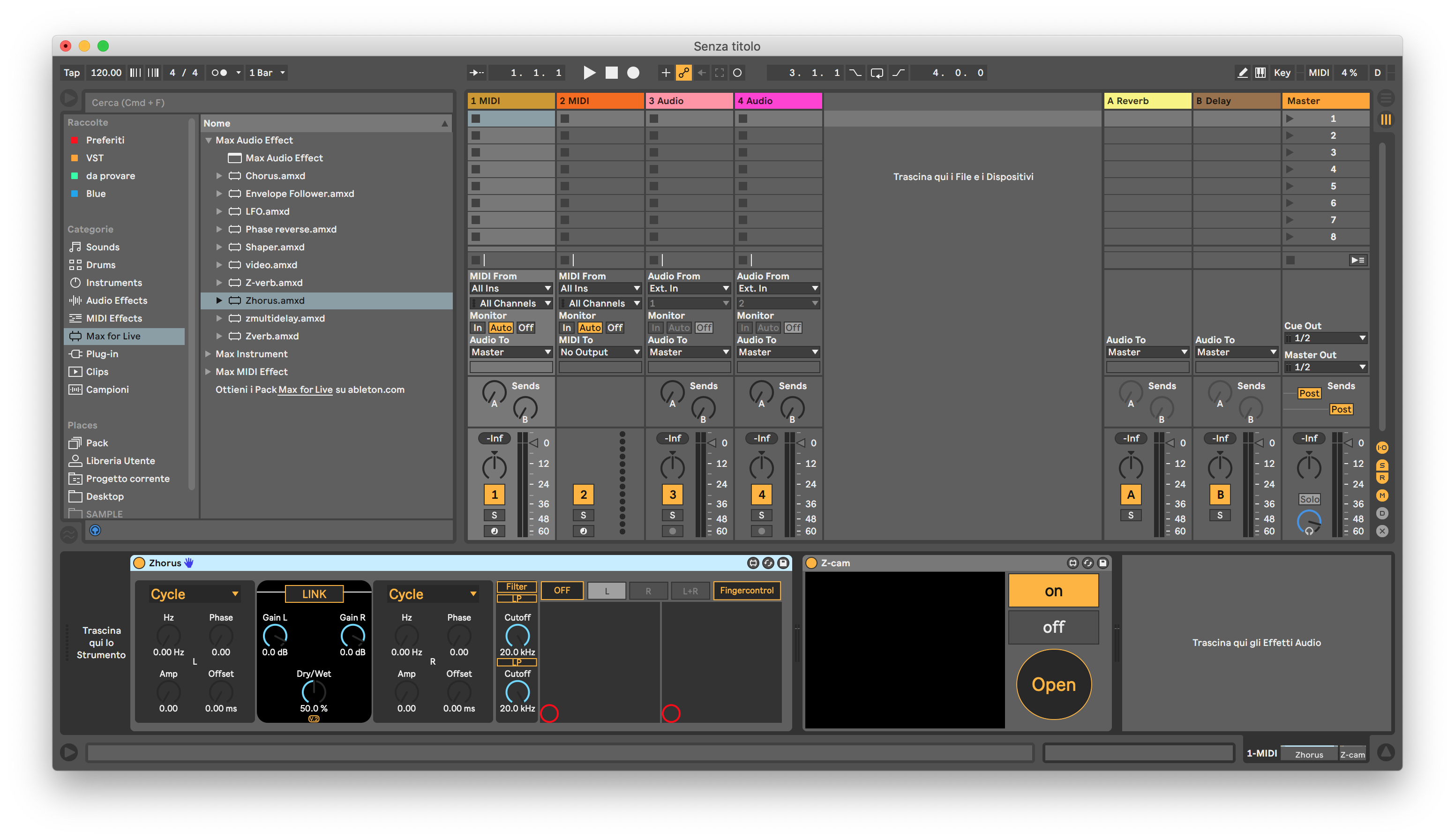This screenshot has height=840, width=1455.
Task: Open the left Cycle waveform dropdown
Action: pyautogui.click(x=195, y=594)
